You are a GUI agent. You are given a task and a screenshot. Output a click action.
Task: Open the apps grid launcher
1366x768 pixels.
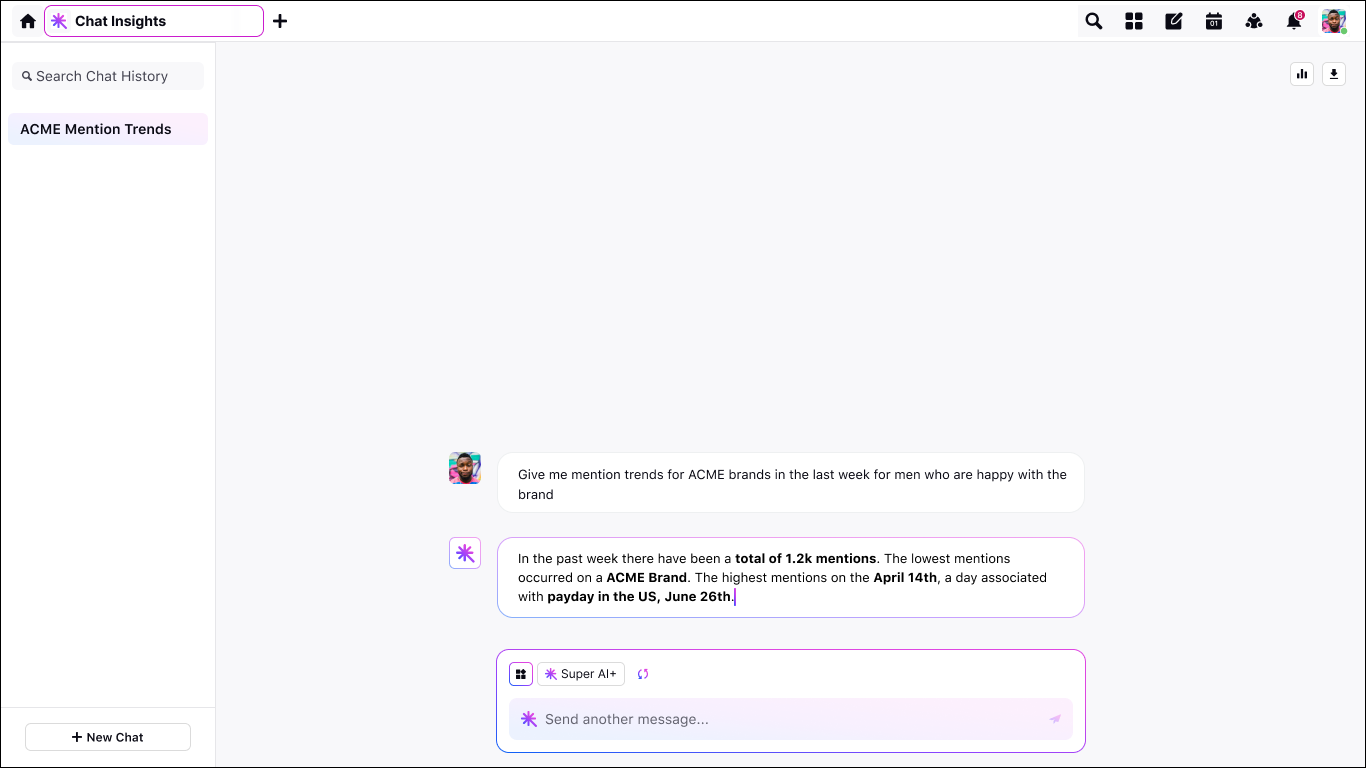point(1134,21)
